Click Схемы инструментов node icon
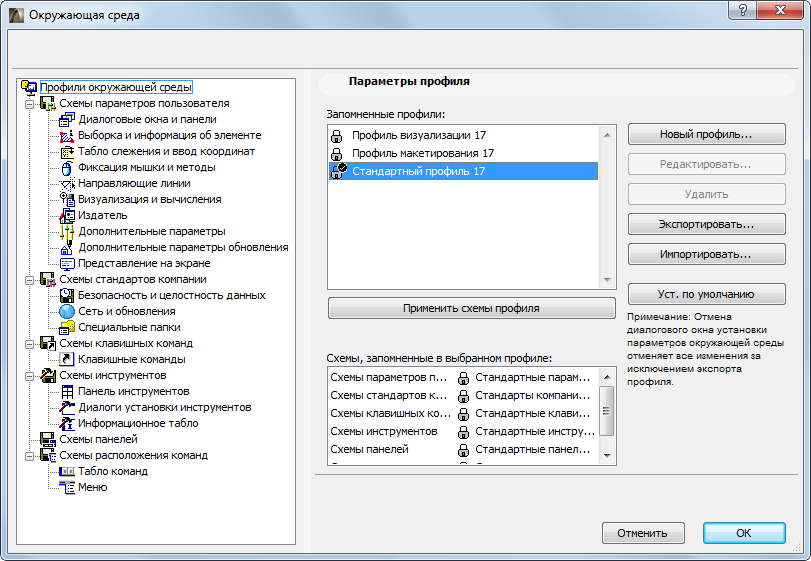This screenshot has width=811, height=561. pos(48,375)
